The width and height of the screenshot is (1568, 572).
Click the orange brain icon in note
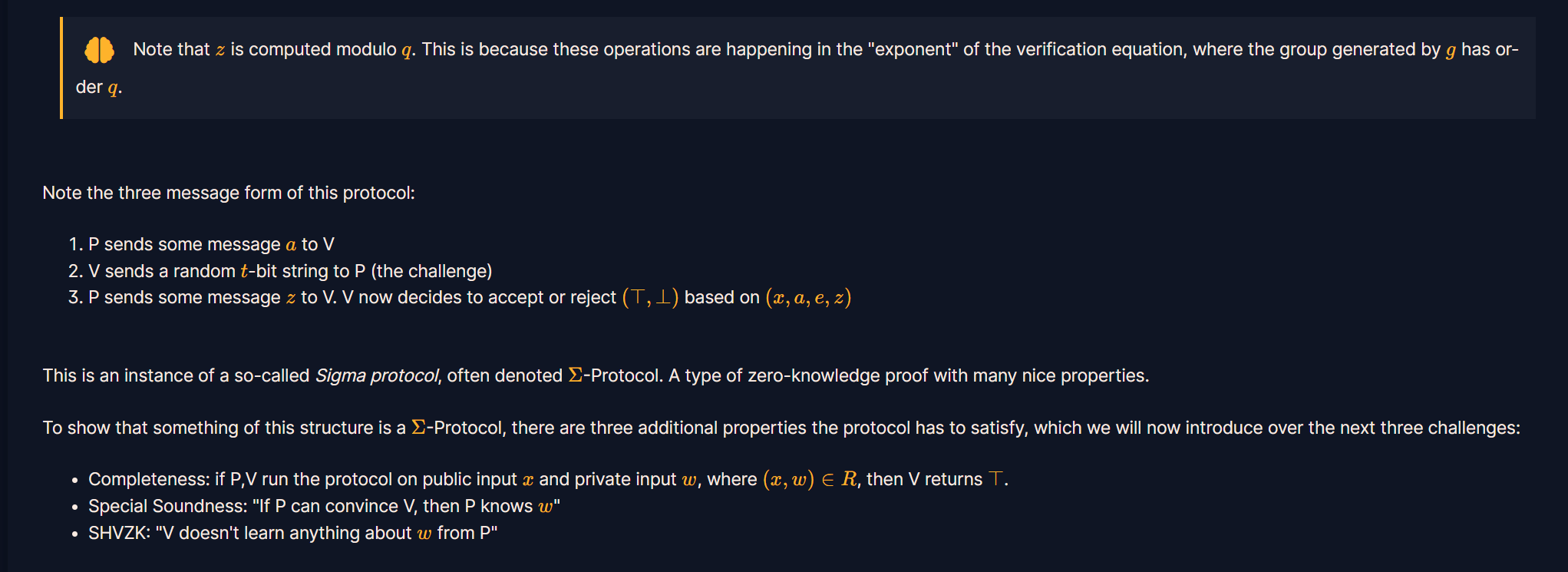99,50
